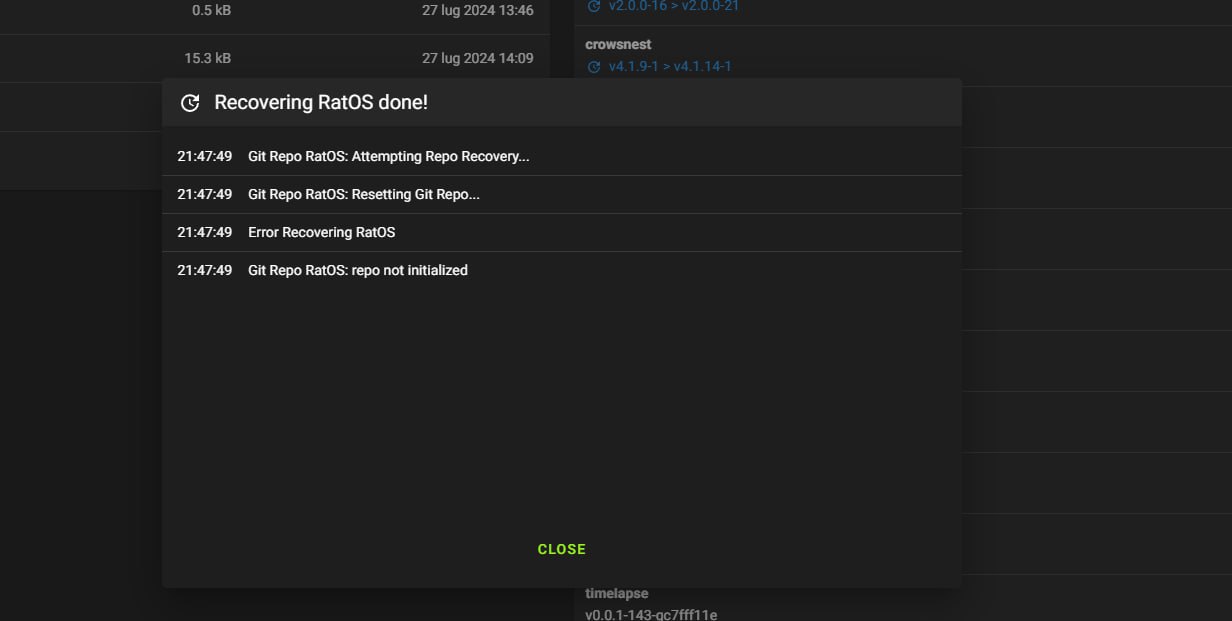
Task: Select the crowsnest component name
Action: click(618, 45)
